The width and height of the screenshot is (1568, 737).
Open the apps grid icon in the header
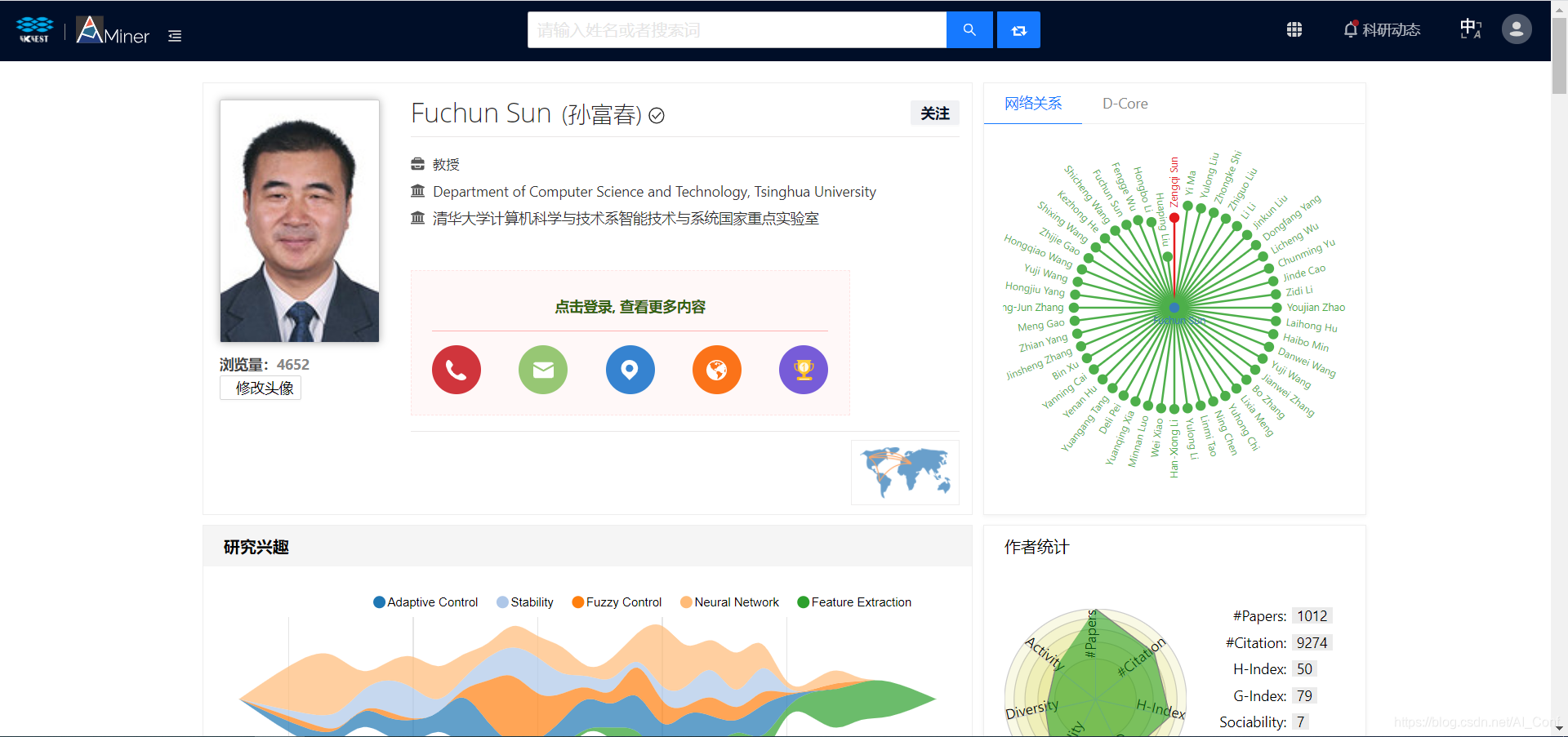point(1294,29)
